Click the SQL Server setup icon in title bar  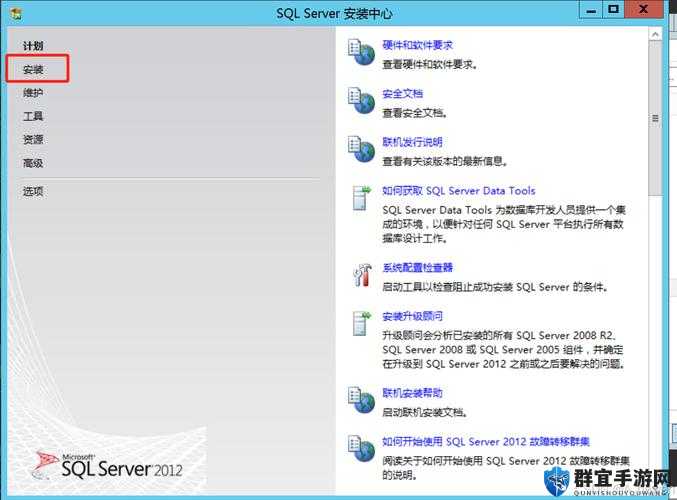pyautogui.click(x=16, y=13)
